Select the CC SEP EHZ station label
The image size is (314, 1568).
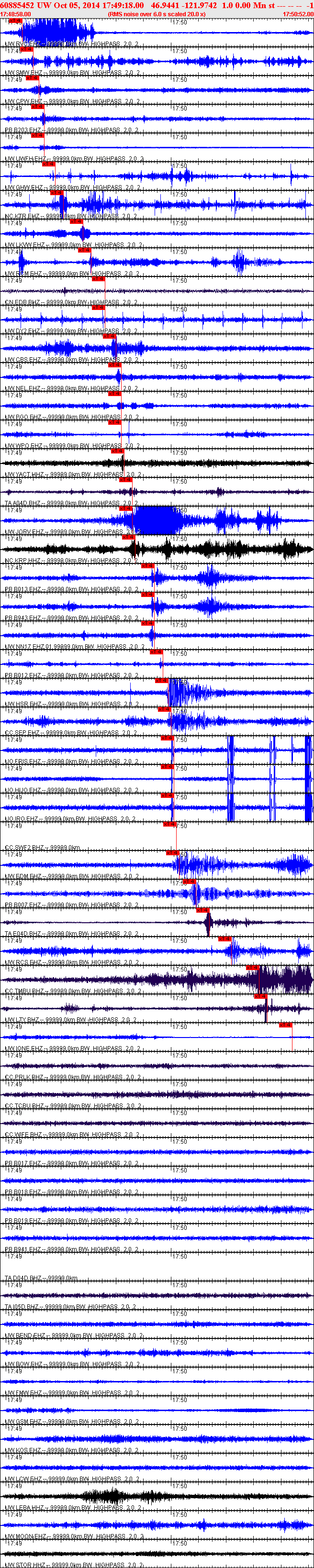point(71,732)
